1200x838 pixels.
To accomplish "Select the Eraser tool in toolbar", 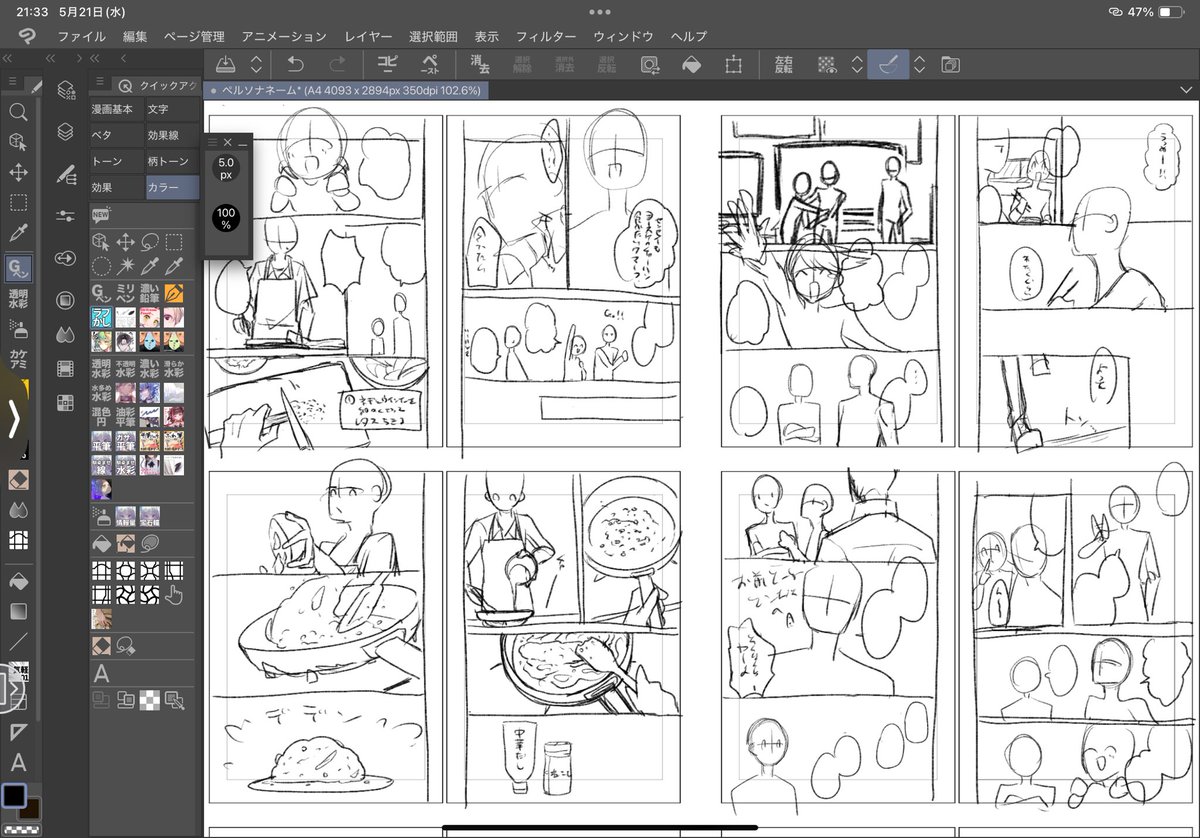I will click(x=18, y=479).
